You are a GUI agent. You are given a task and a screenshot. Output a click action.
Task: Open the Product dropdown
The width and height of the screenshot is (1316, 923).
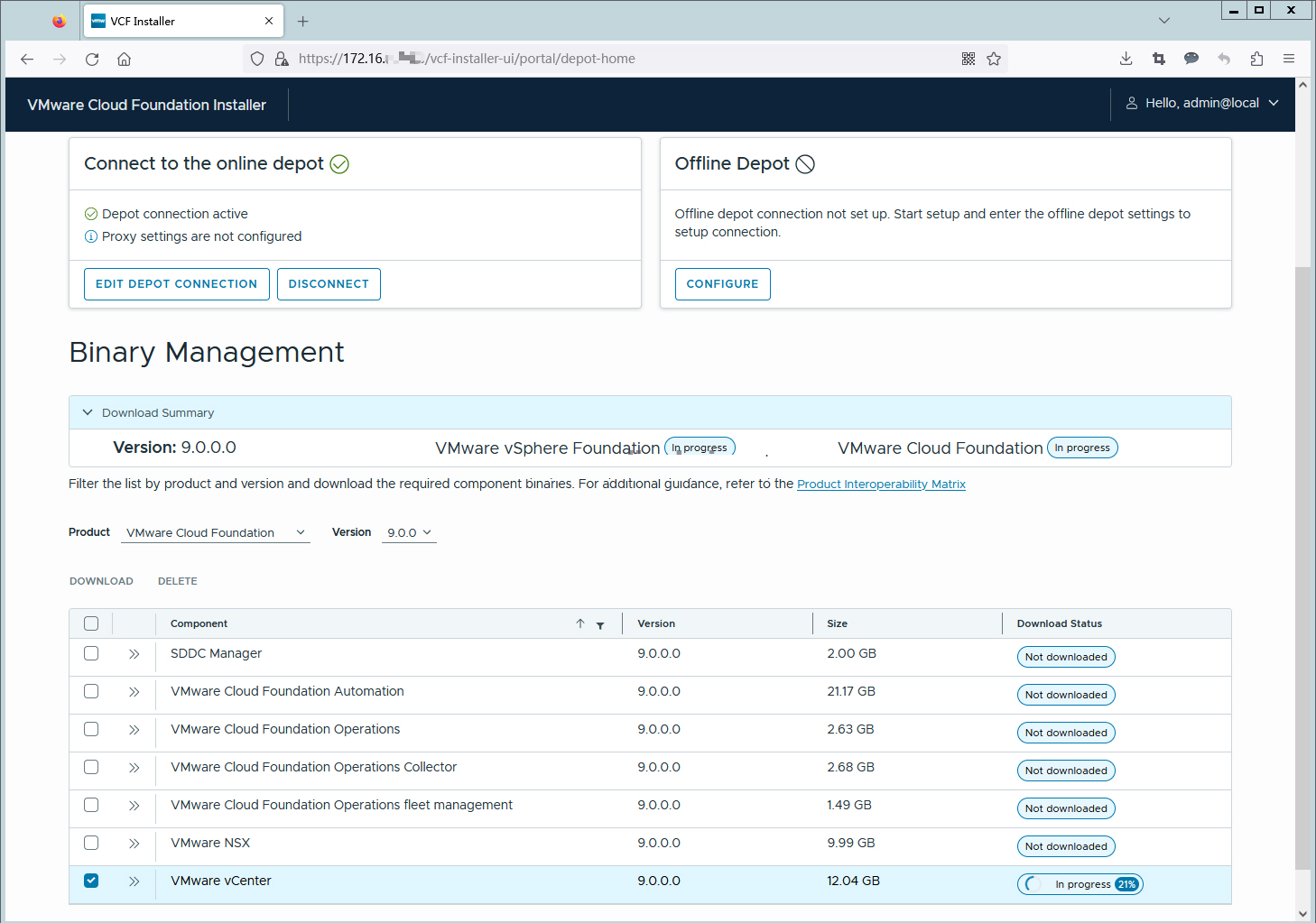pos(215,533)
